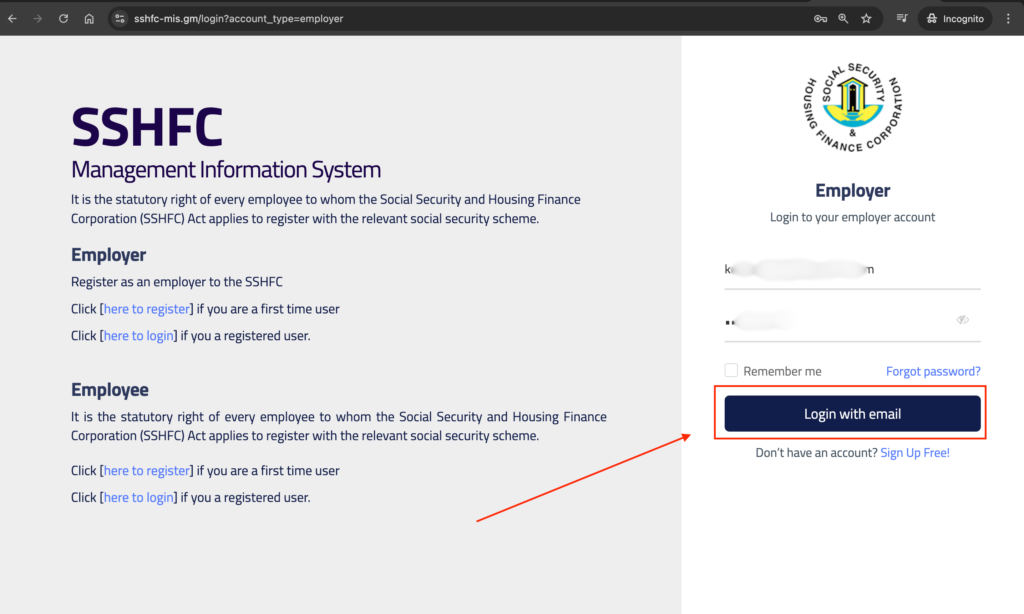
Task: Open the Chrome three-dot menu
Action: pyautogui.click(x=1007, y=18)
